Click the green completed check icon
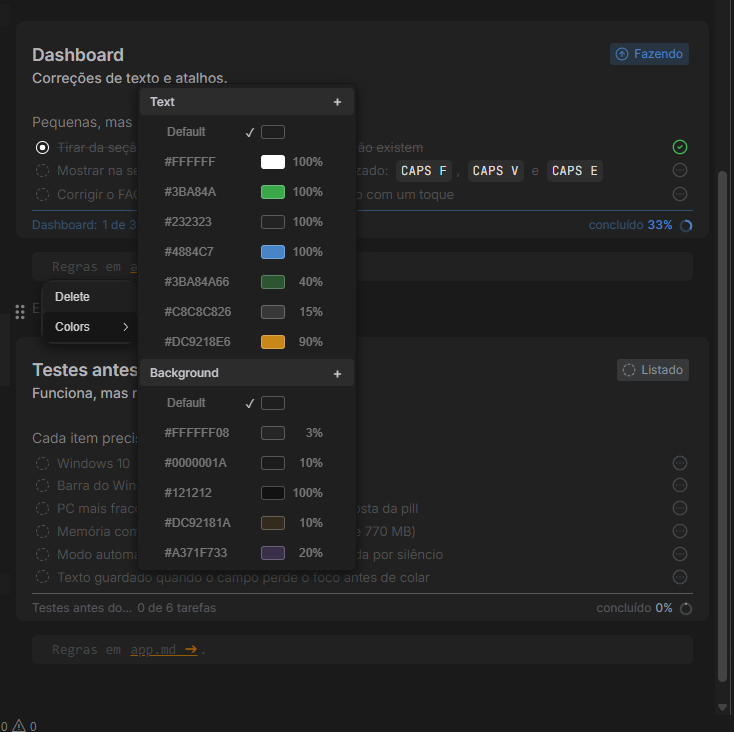734x732 pixels. [x=680, y=147]
